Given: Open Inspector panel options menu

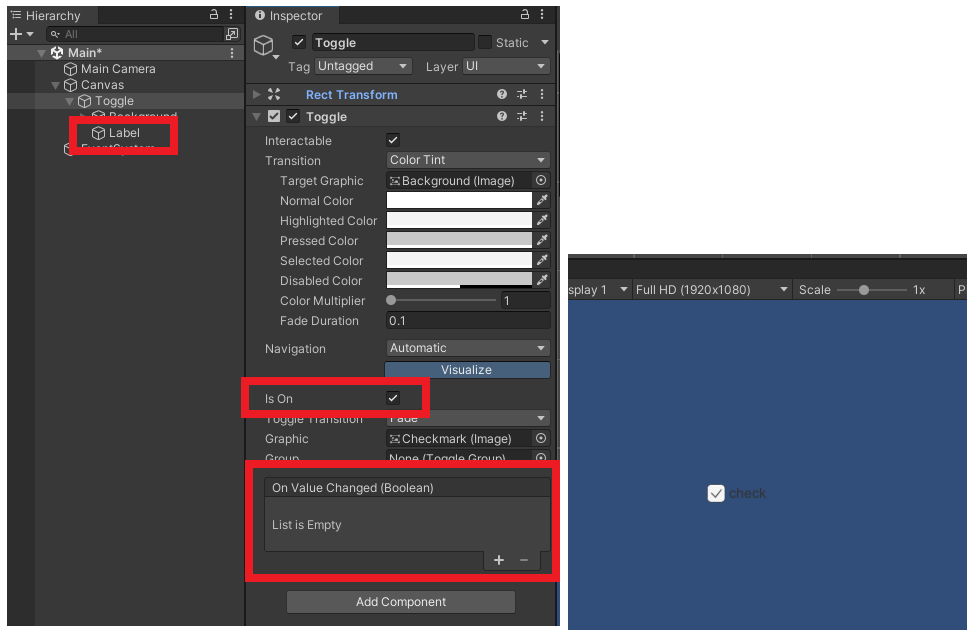Looking at the screenshot, I should click(542, 14).
